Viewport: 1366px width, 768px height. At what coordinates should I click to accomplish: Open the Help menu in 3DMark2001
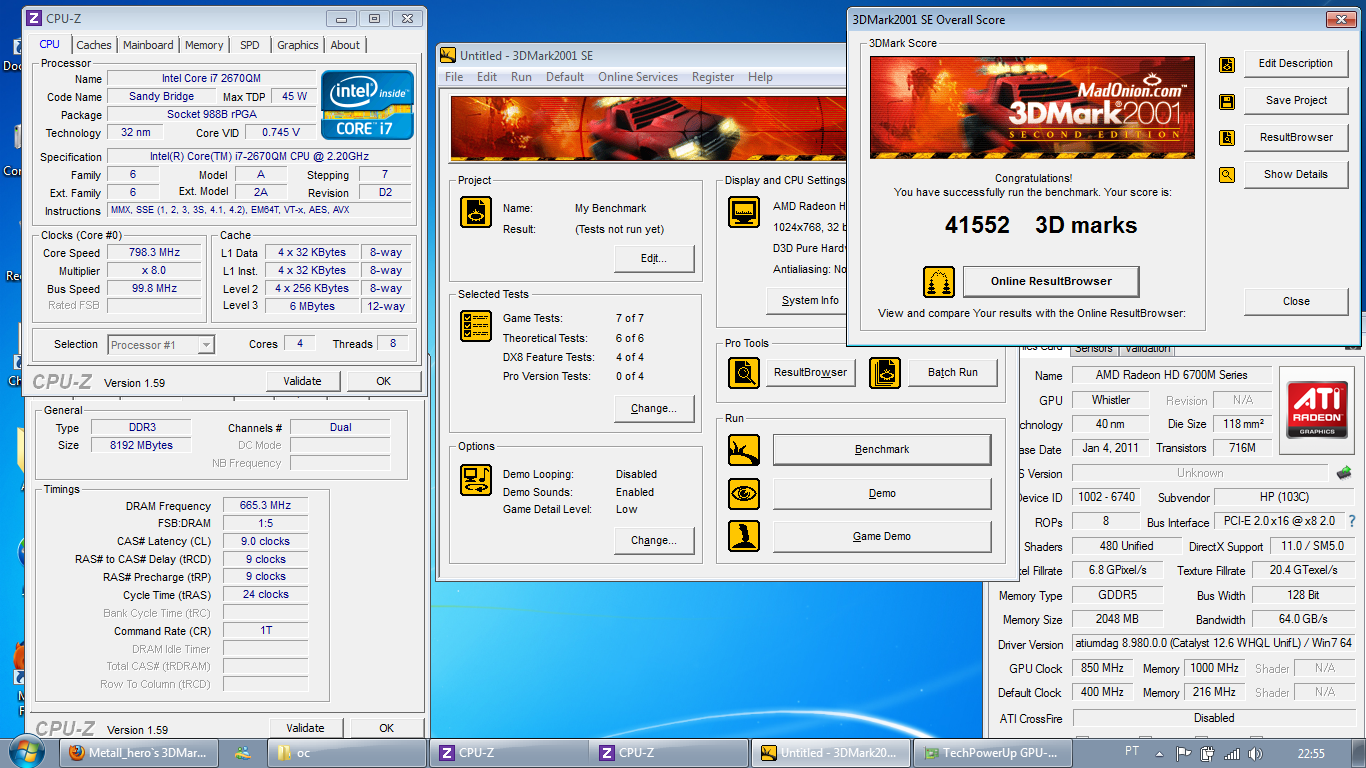(760, 77)
